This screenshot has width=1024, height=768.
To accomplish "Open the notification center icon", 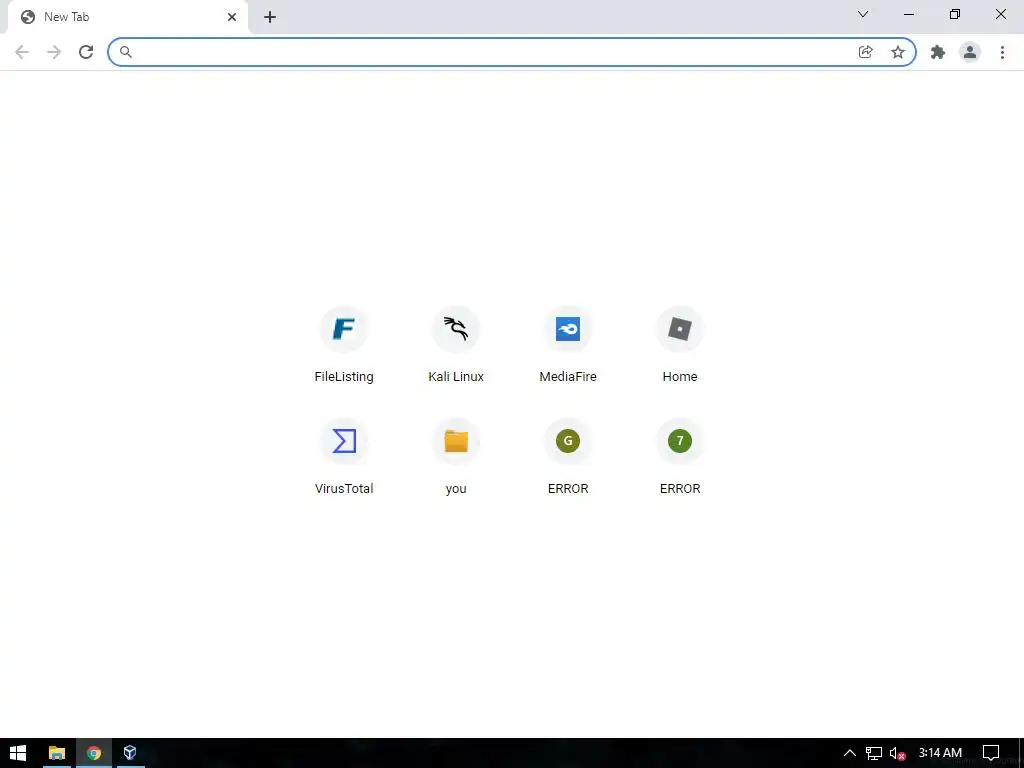I will (x=991, y=753).
